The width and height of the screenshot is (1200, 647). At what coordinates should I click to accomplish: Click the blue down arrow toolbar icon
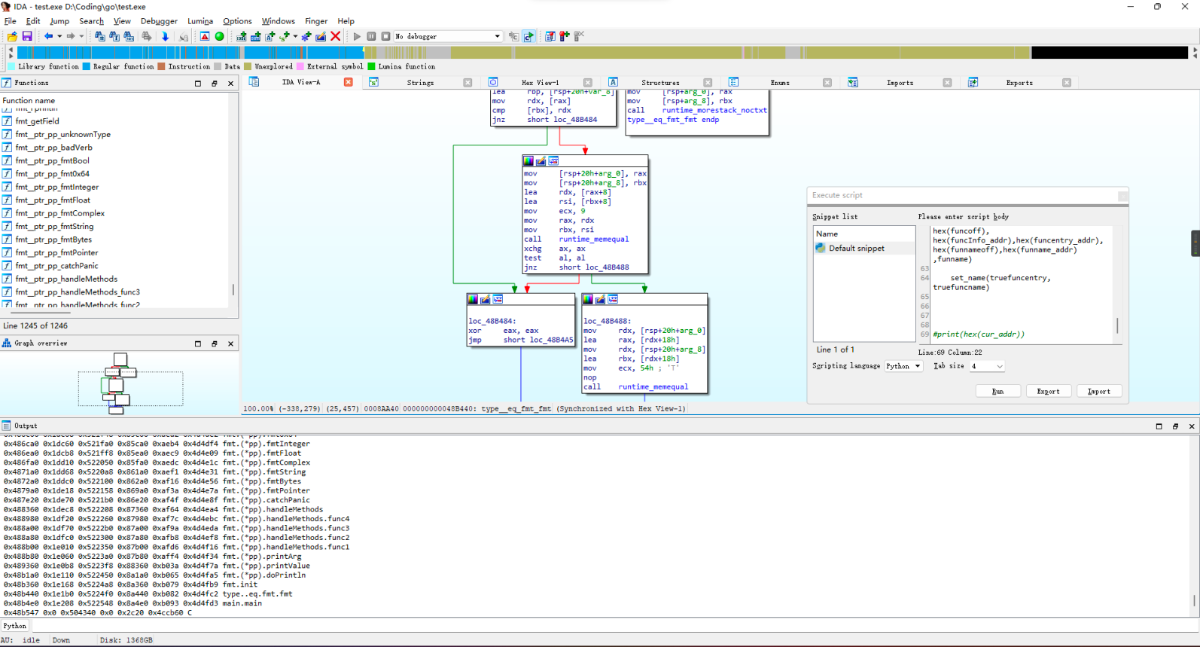click(x=165, y=36)
